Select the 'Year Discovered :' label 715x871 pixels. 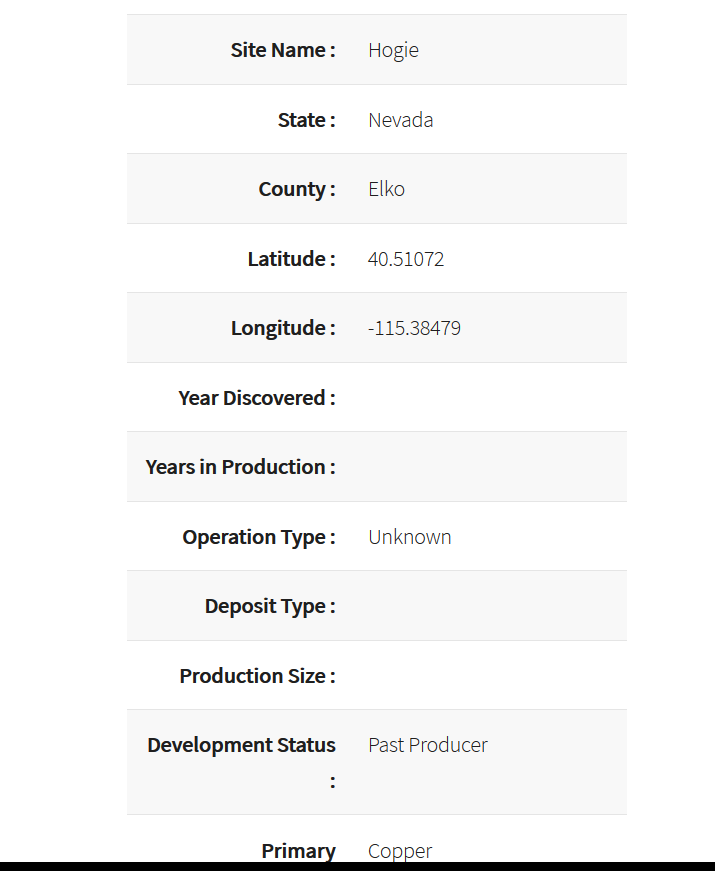tap(257, 398)
